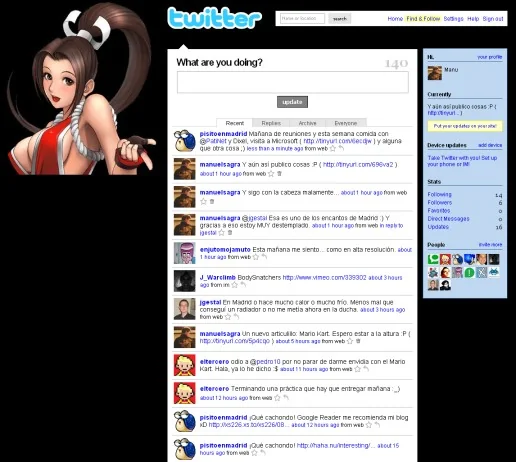Open Direct Messages in the sidebar
The image size is (516, 462).
[x=448, y=219]
